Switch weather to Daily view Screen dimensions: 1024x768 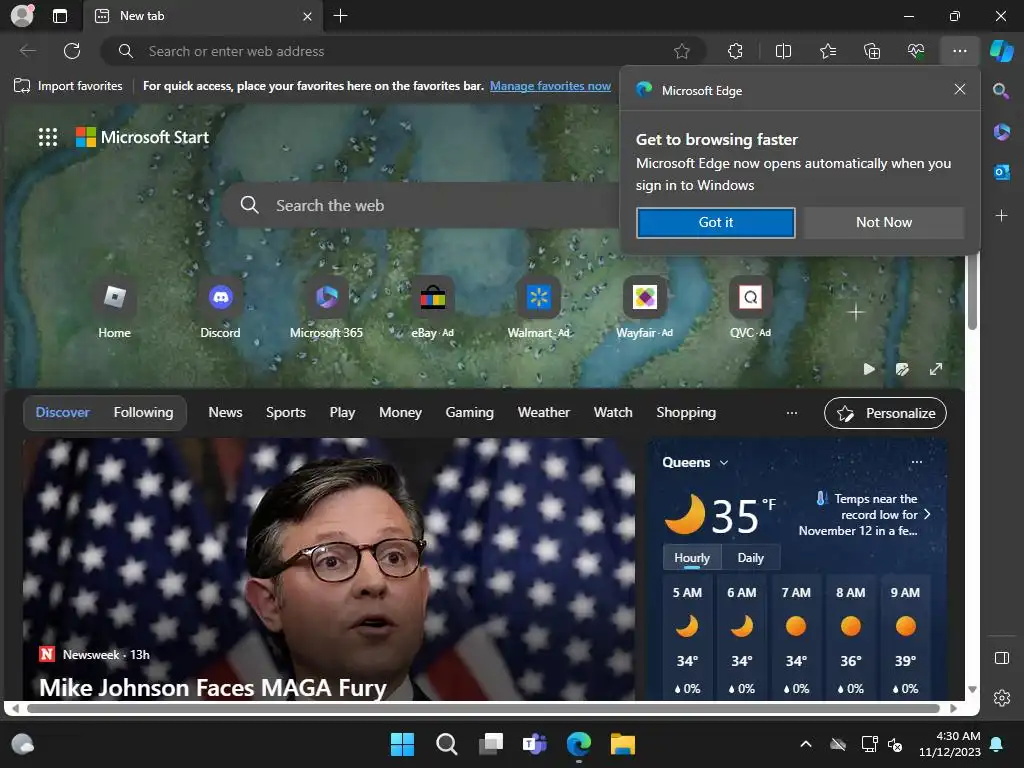[750, 558]
